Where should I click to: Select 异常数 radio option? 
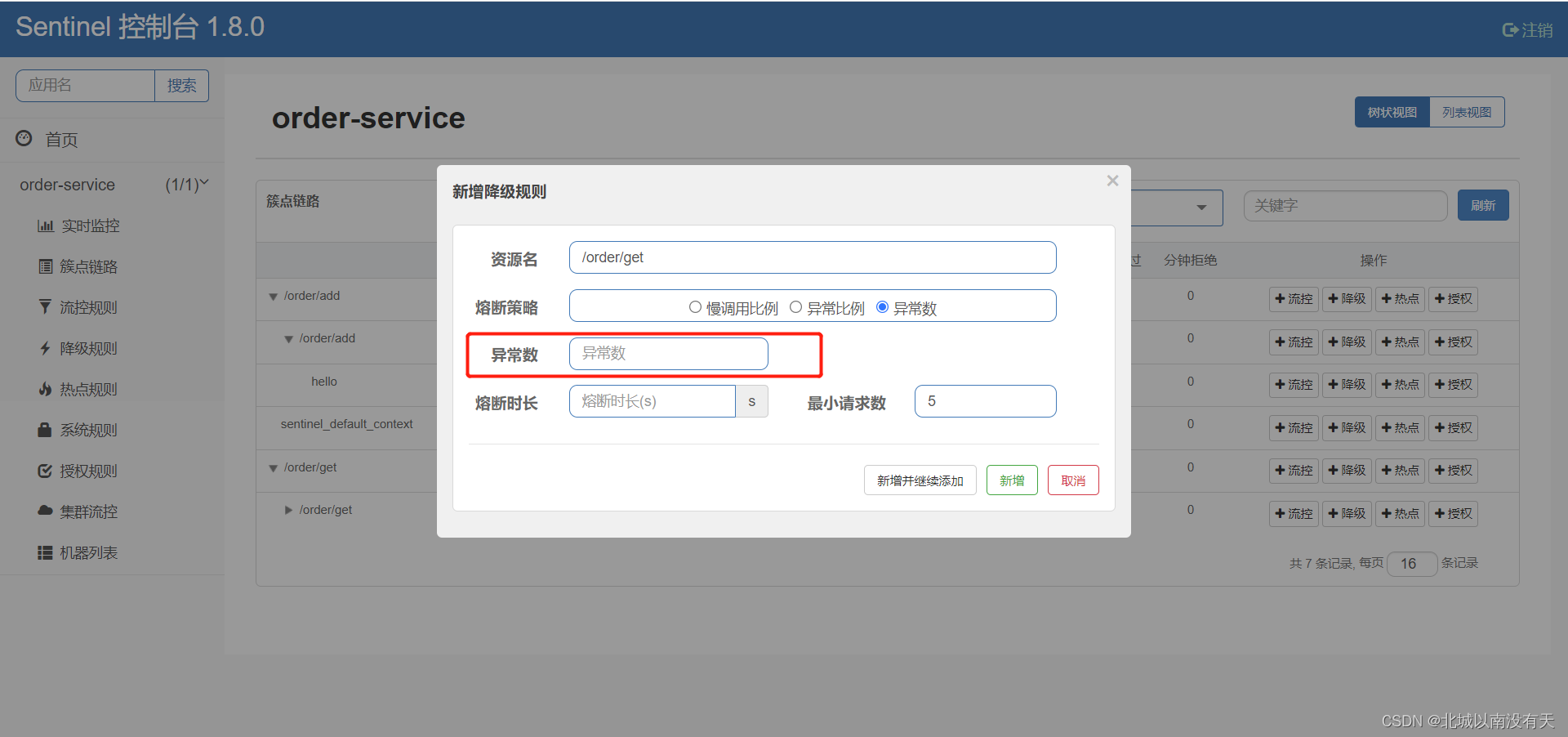pyautogui.click(x=882, y=307)
